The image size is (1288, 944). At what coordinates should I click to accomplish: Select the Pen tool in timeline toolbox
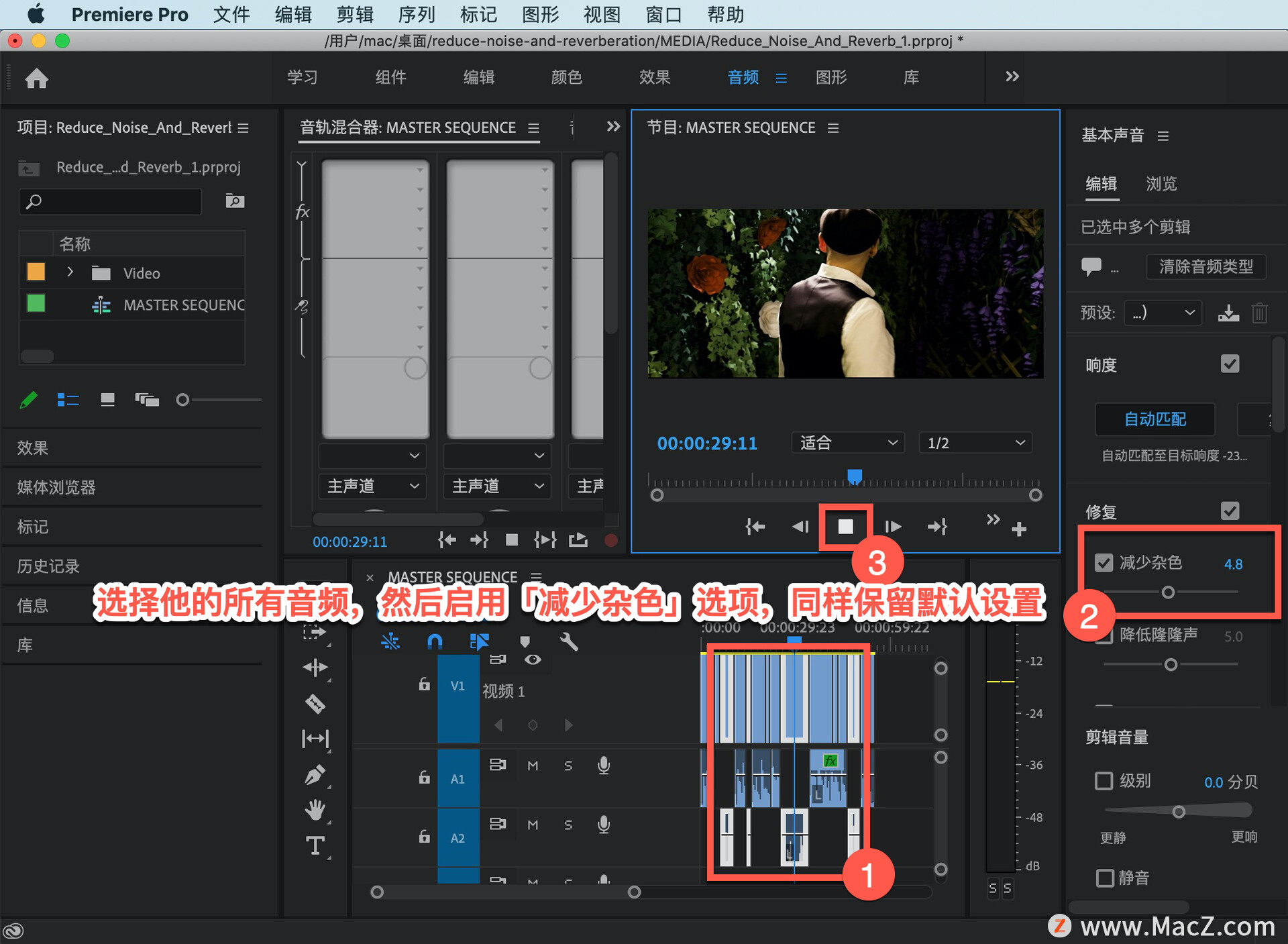315,775
